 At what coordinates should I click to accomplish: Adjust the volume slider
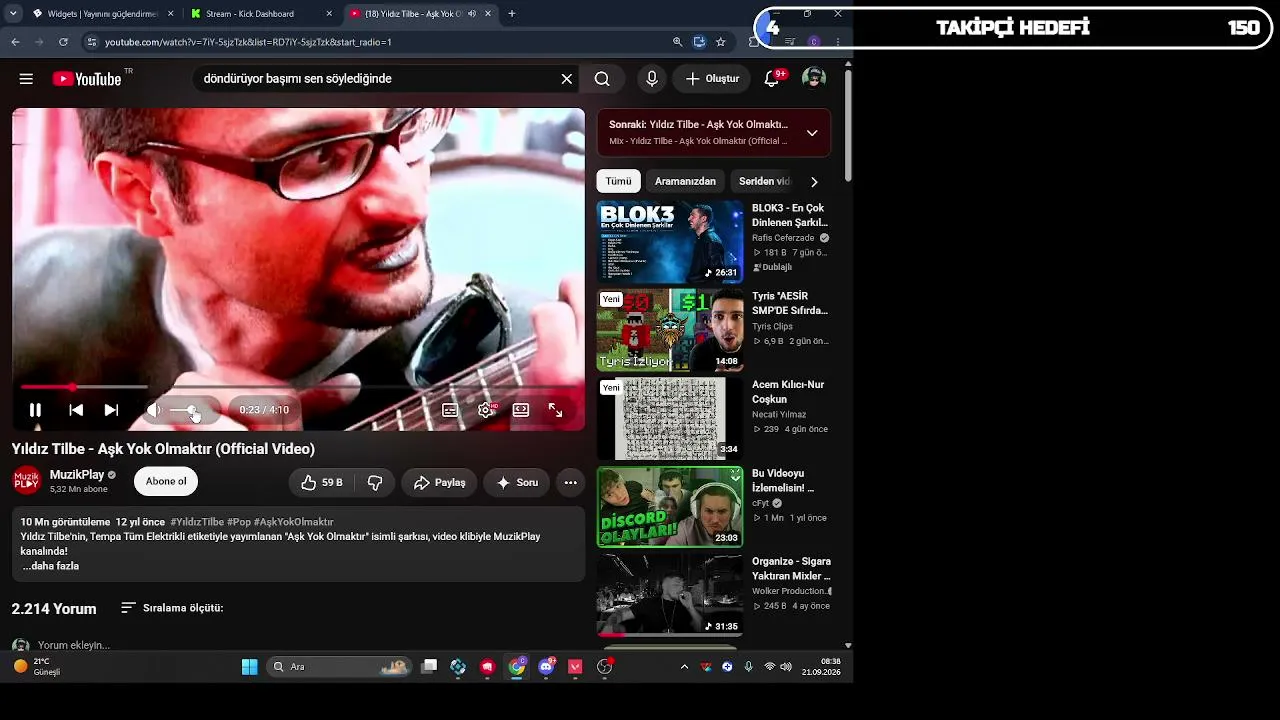(x=188, y=411)
